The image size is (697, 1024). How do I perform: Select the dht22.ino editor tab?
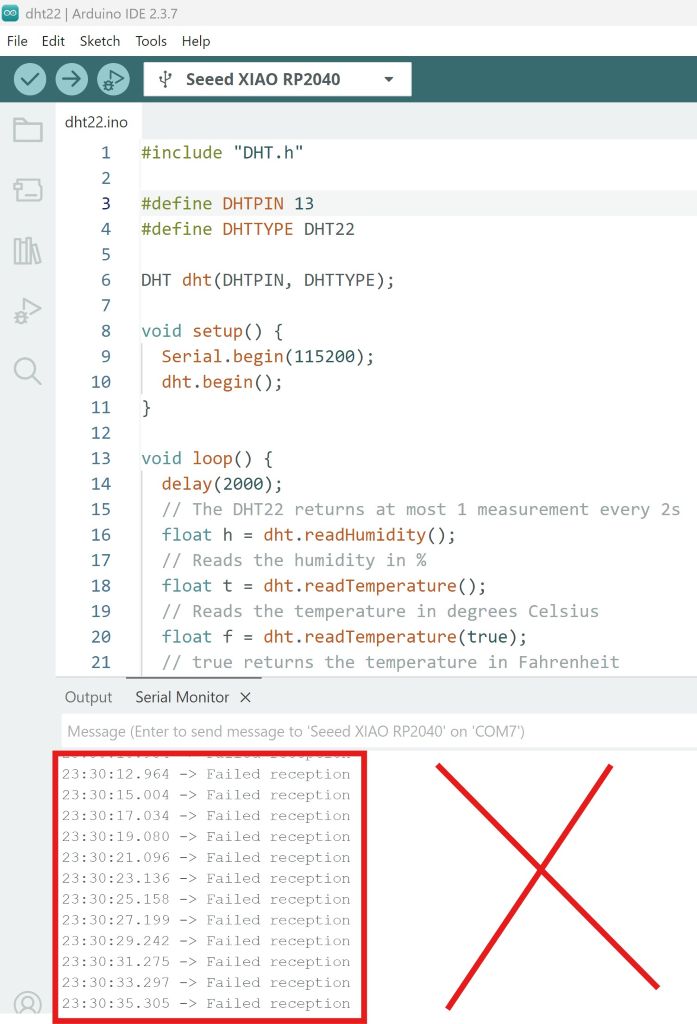click(x=97, y=122)
